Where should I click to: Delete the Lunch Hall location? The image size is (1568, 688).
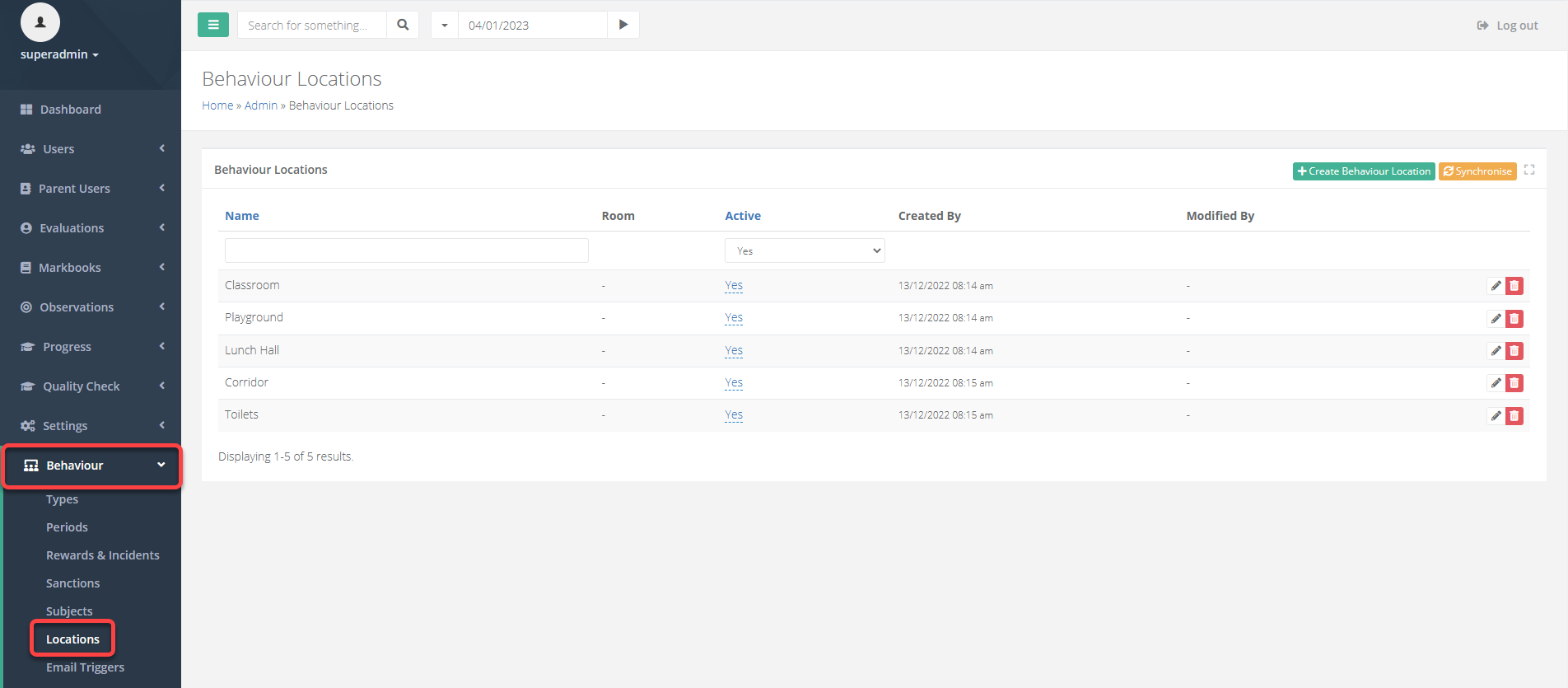[1514, 351]
